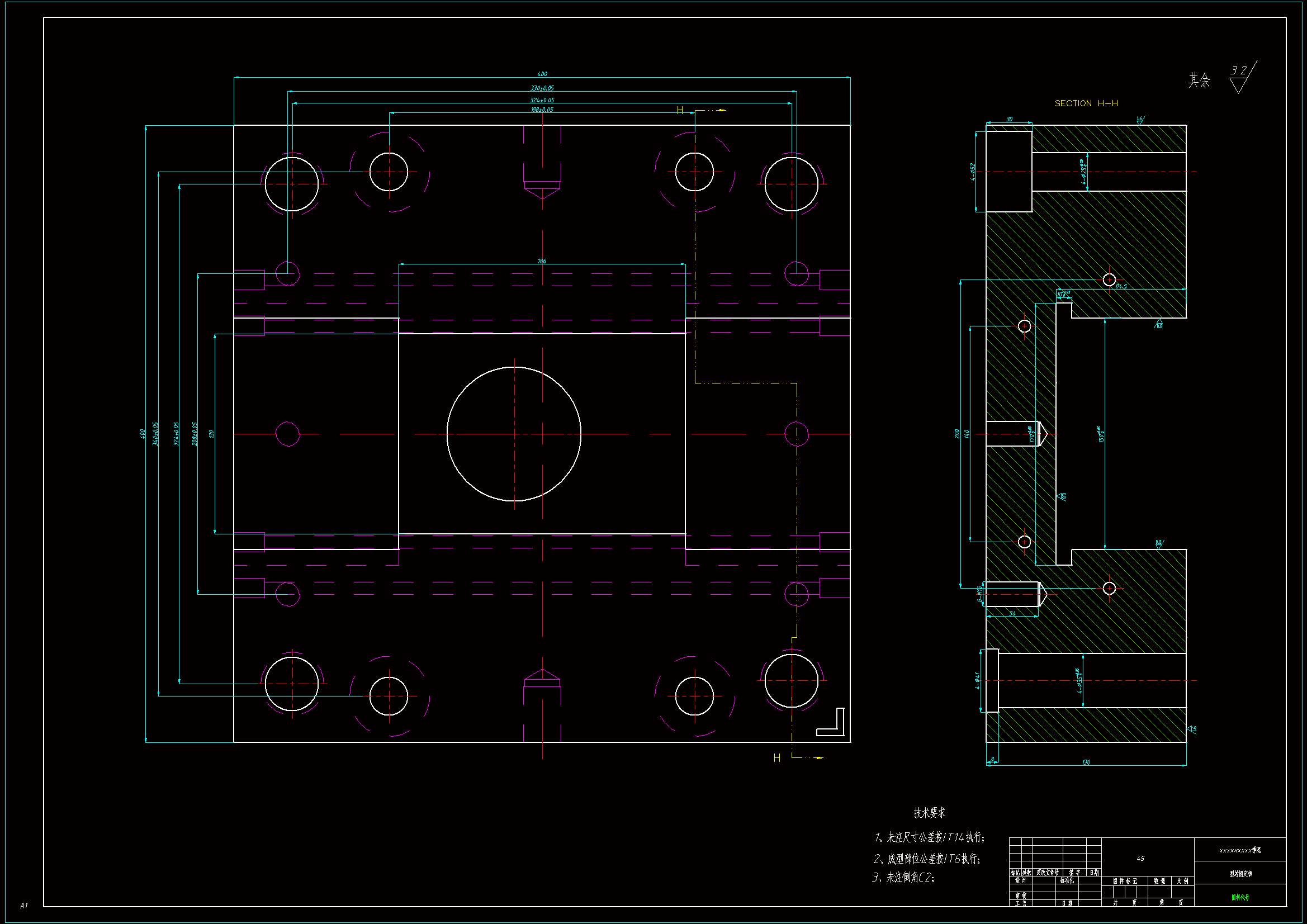Select the yellow SECTION H-H title text
Image resolution: width=1307 pixels, height=924 pixels.
(x=1086, y=103)
